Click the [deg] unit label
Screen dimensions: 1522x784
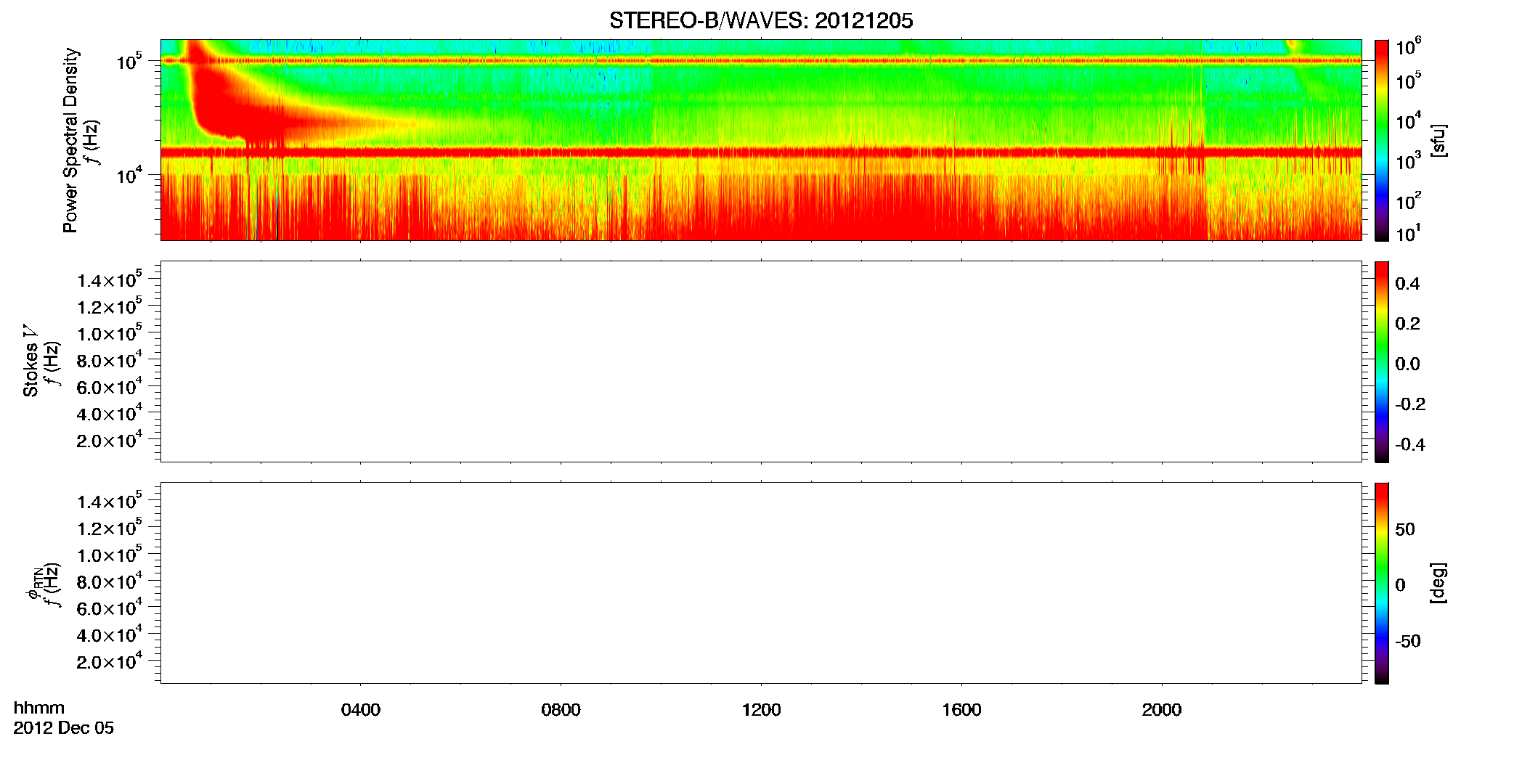1438,583
